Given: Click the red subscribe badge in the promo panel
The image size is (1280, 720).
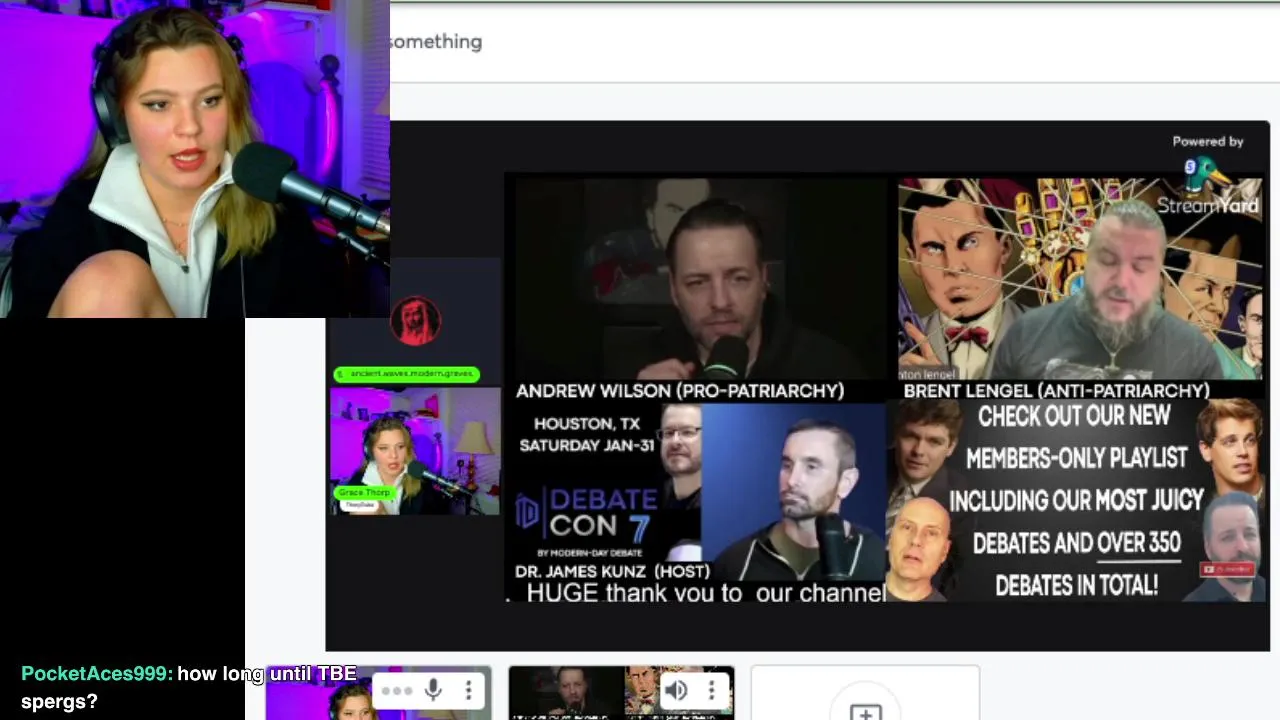Looking at the screenshot, I should pyautogui.click(x=1227, y=569).
